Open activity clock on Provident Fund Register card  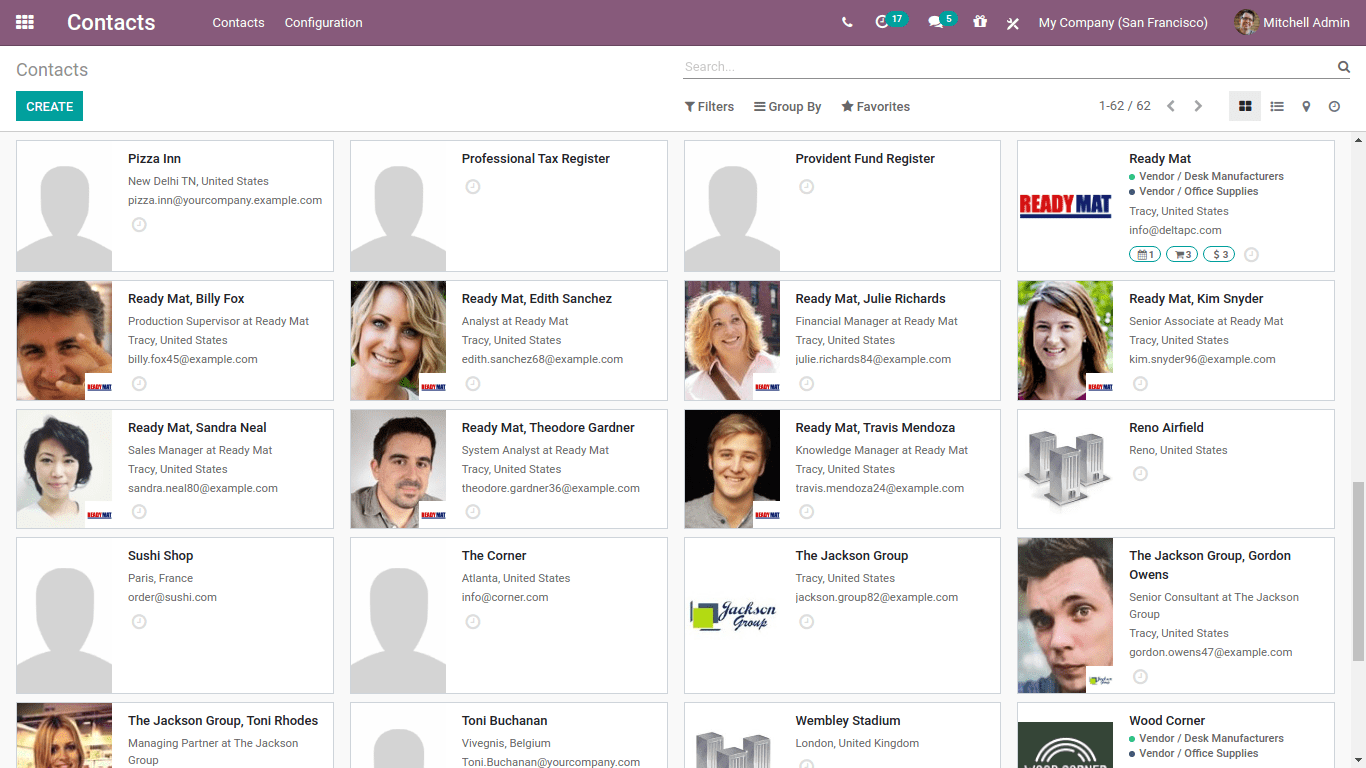807,187
